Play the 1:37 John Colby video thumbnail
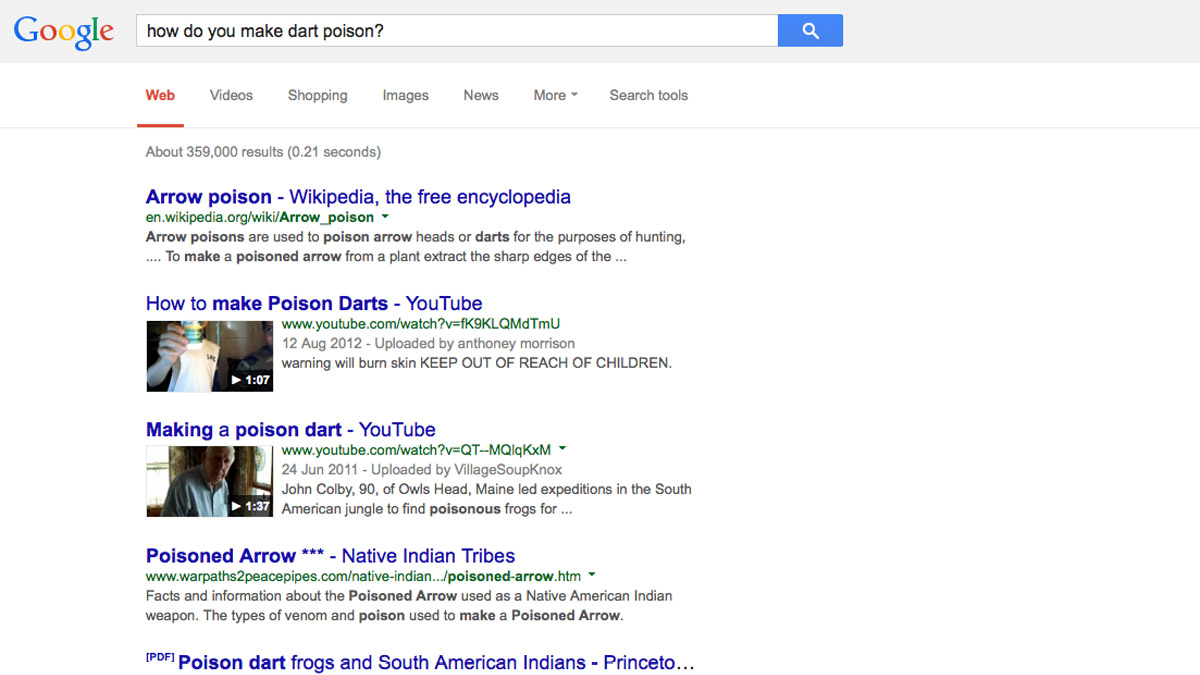 [x=210, y=481]
